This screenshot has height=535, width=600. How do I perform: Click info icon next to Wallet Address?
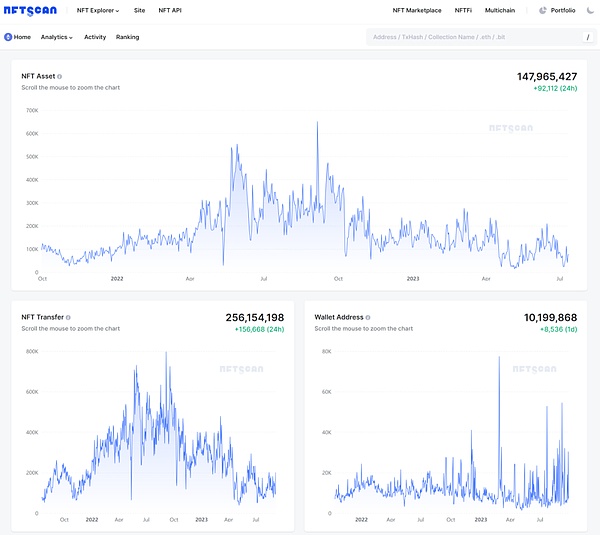pos(368,317)
